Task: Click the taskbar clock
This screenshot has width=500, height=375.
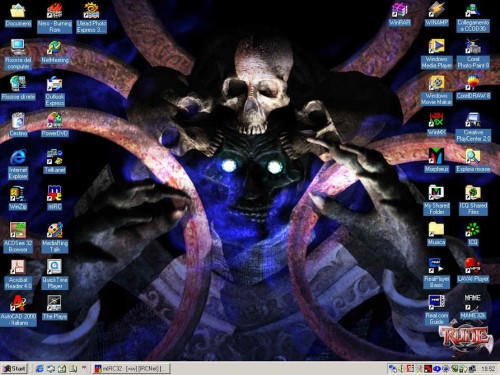Action: tap(488, 369)
